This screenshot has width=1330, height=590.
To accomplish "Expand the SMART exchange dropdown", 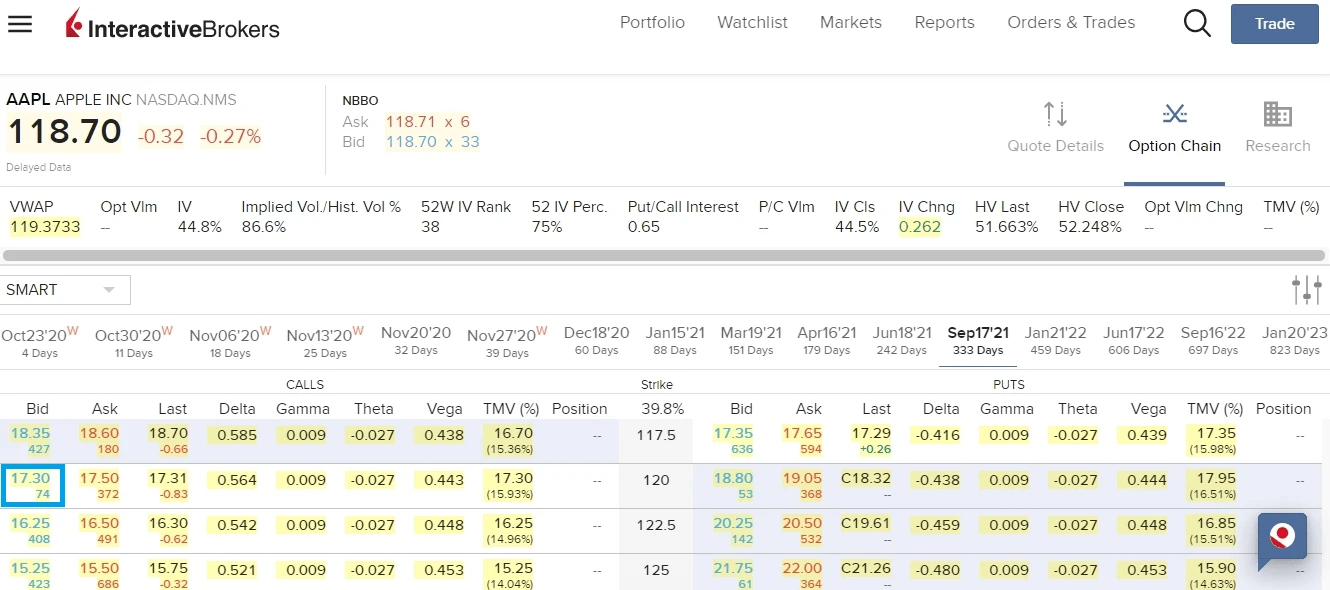I will [65, 290].
